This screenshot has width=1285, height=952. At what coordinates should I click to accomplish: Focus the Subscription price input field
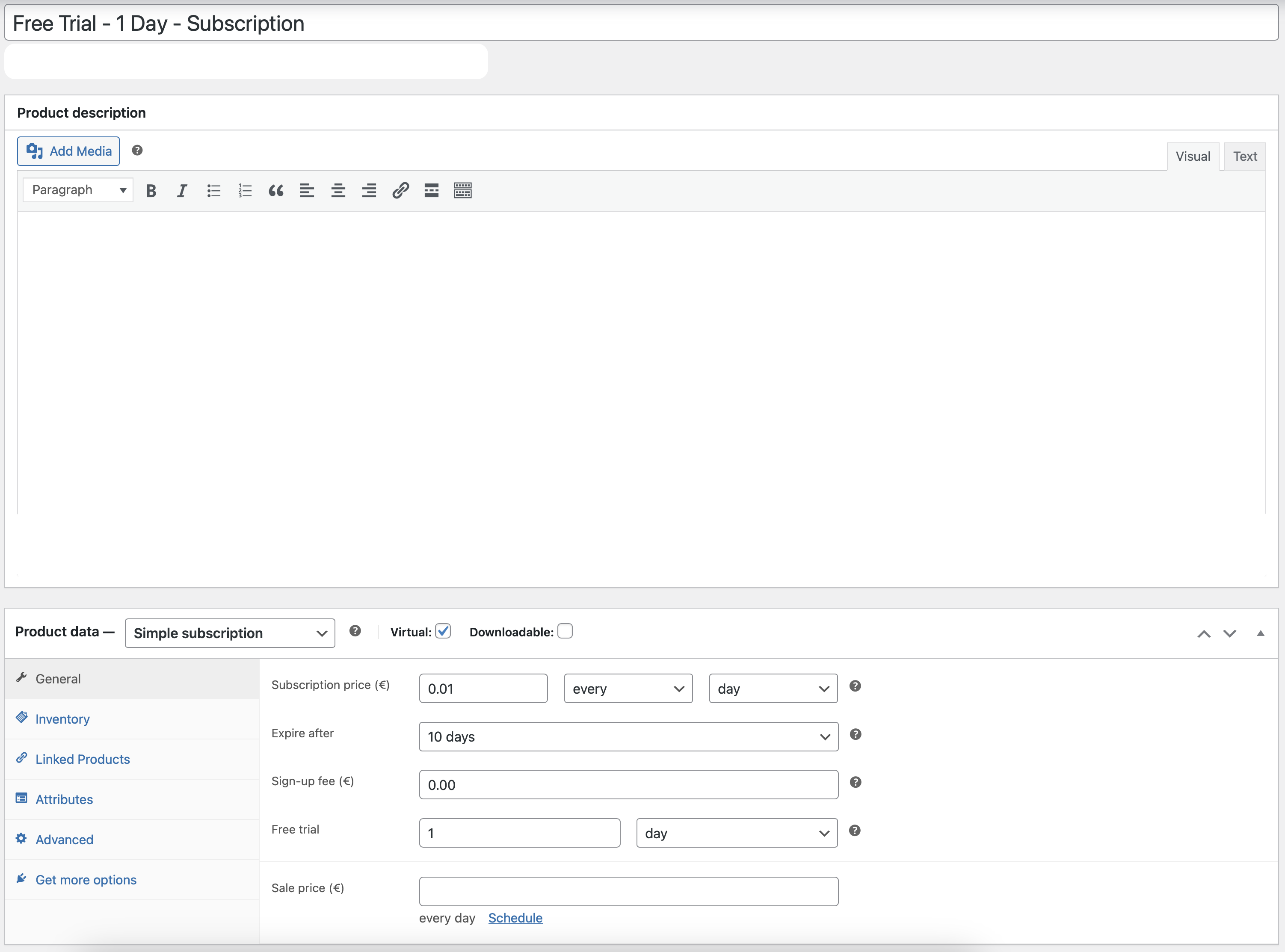483,689
